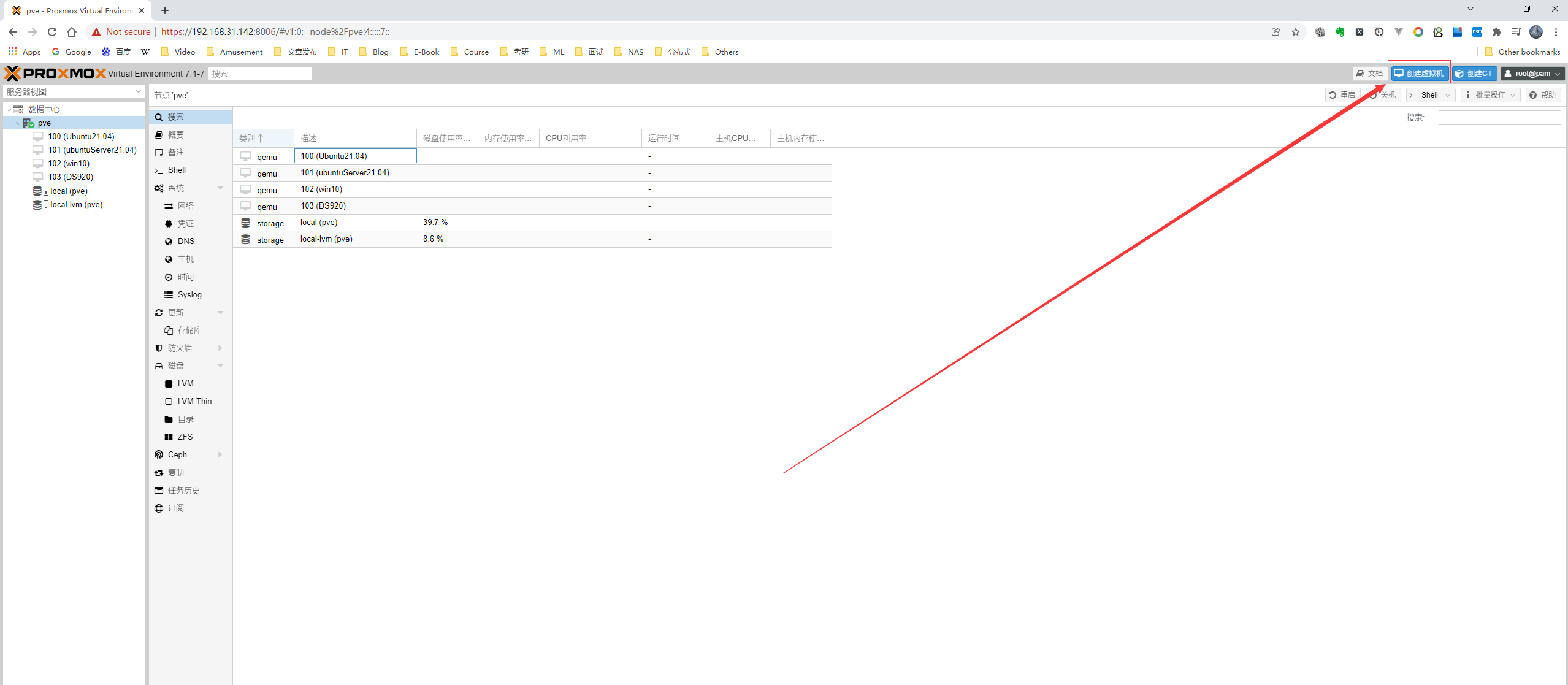Bookmark this page with star icon
1568x685 pixels.
click(x=1296, y=32)
